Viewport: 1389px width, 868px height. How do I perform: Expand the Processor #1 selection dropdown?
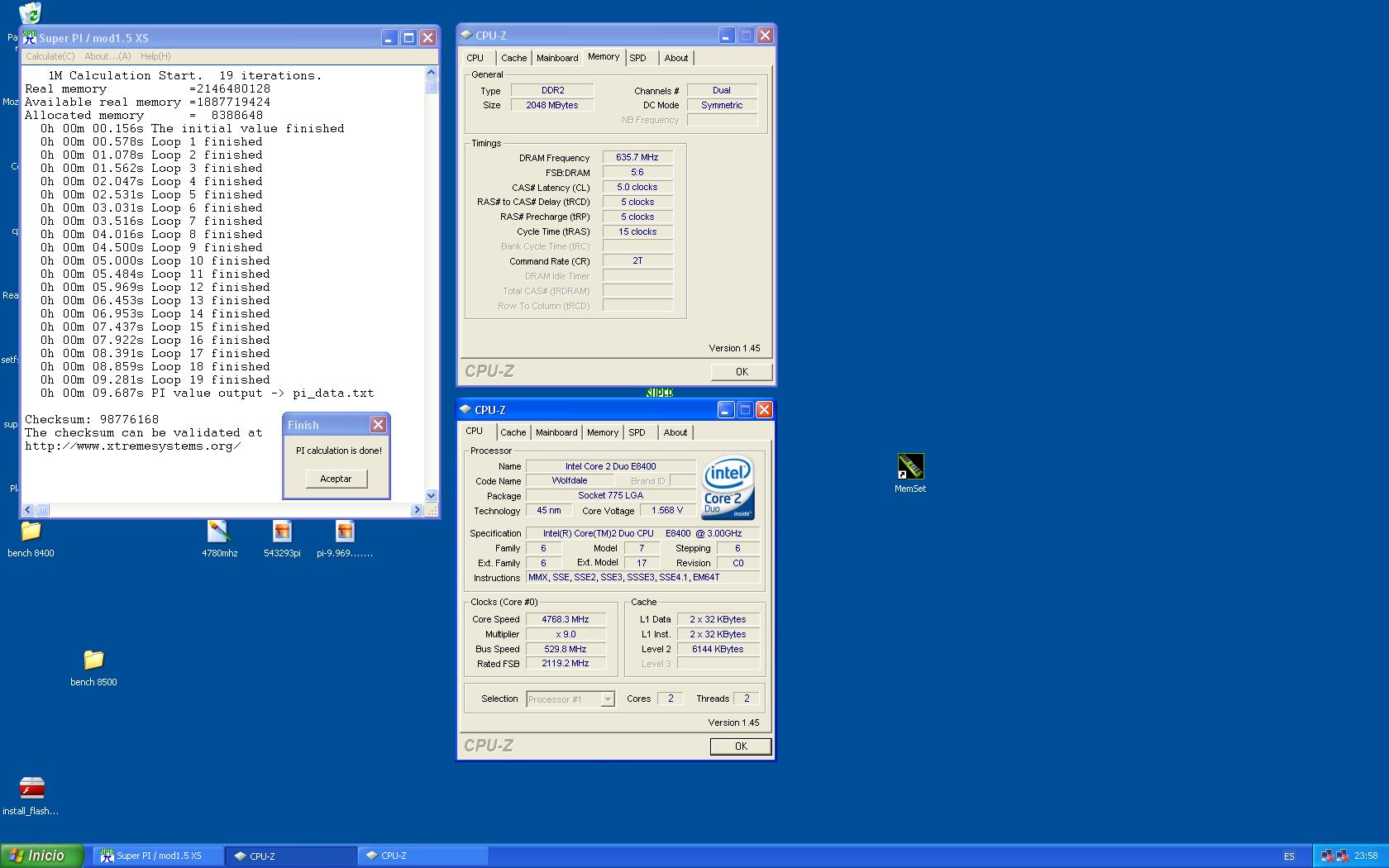tap(608, 699)
